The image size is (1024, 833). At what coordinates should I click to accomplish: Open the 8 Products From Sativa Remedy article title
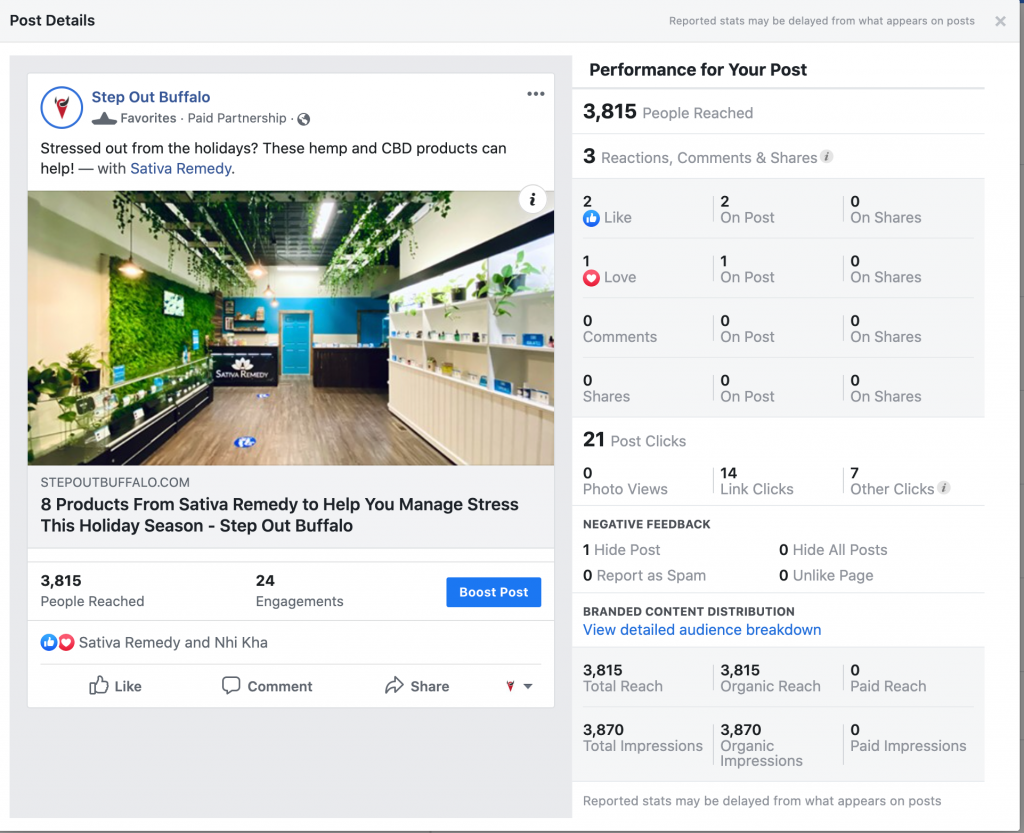click(280, 515)
